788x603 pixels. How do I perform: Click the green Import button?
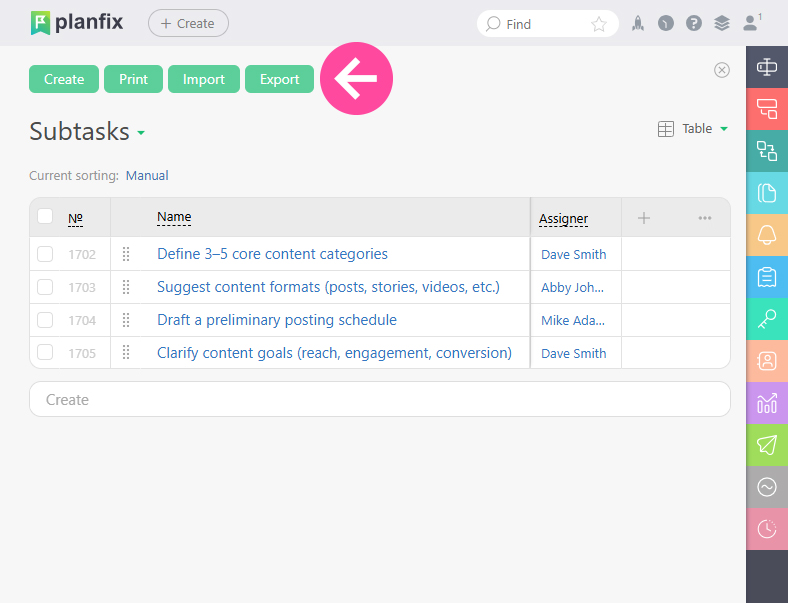click(x=204, y=79)
